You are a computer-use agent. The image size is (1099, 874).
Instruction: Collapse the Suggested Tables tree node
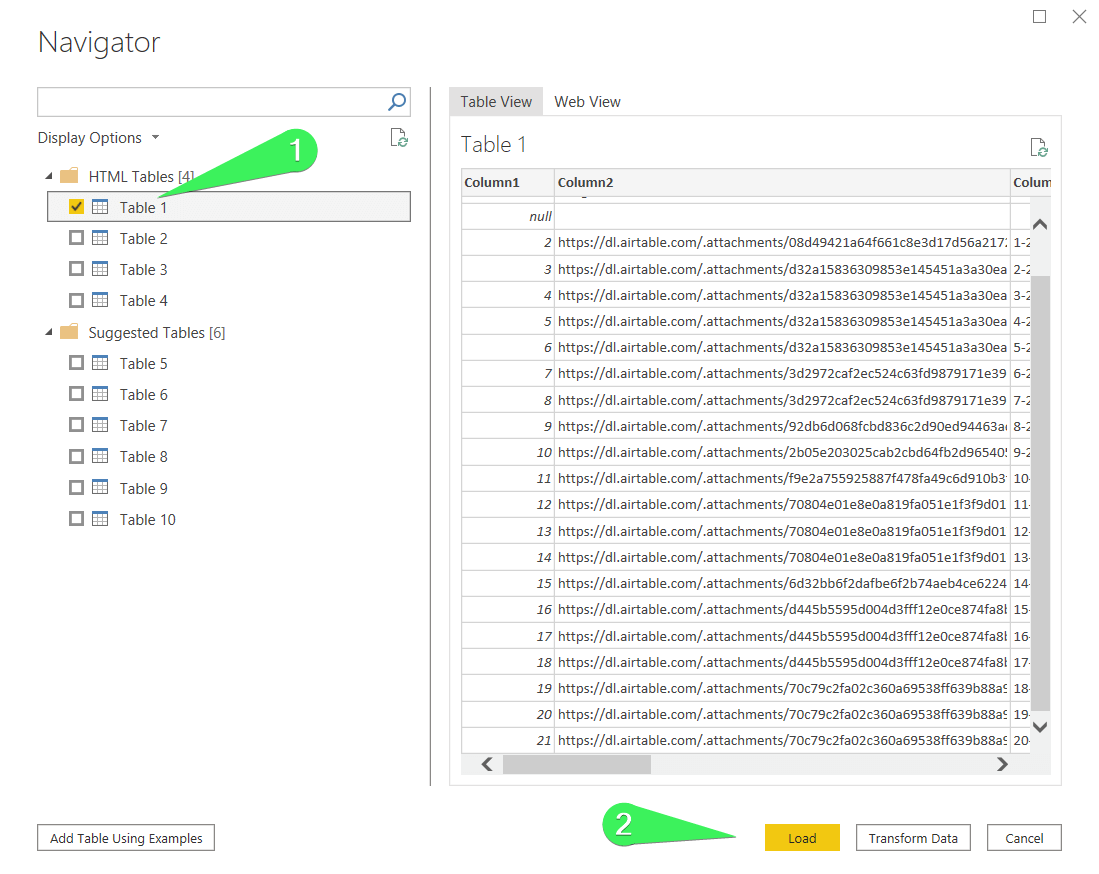49,332
